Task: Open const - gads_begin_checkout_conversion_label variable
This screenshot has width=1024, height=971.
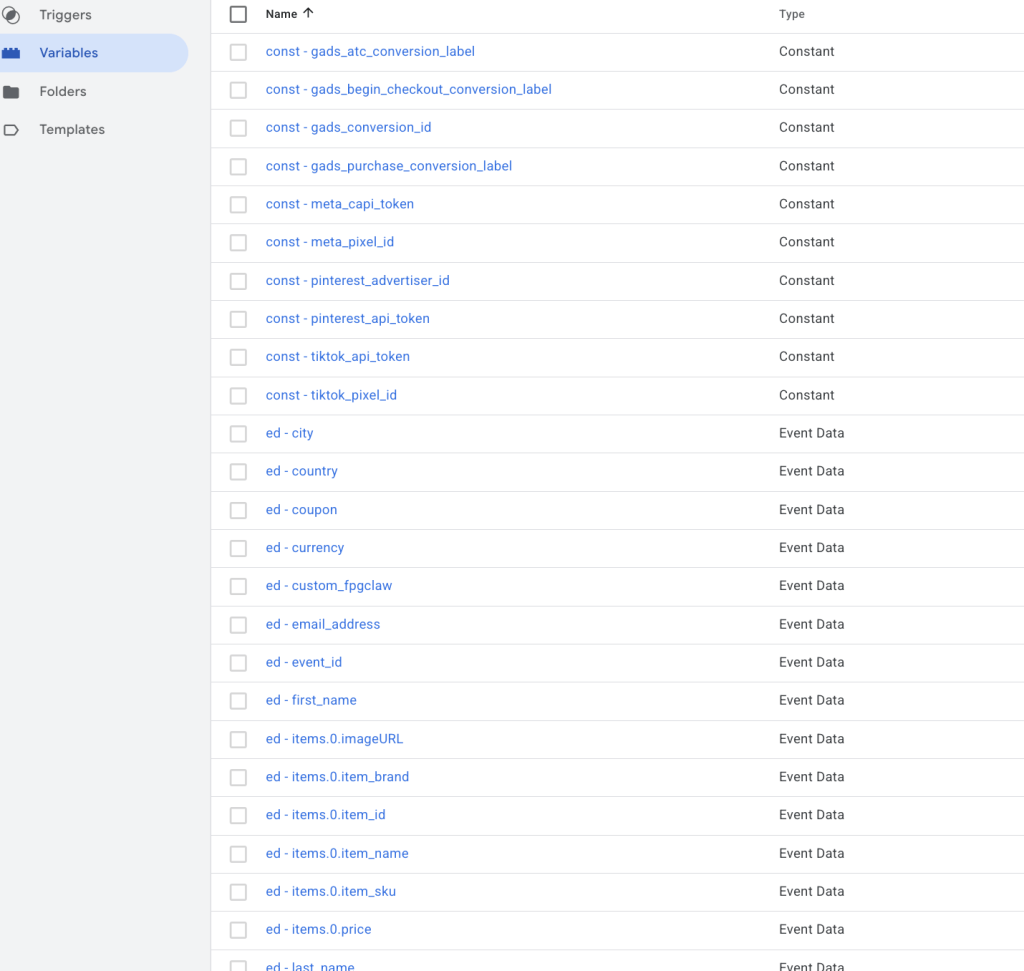Action: click(x=409, y=89)
